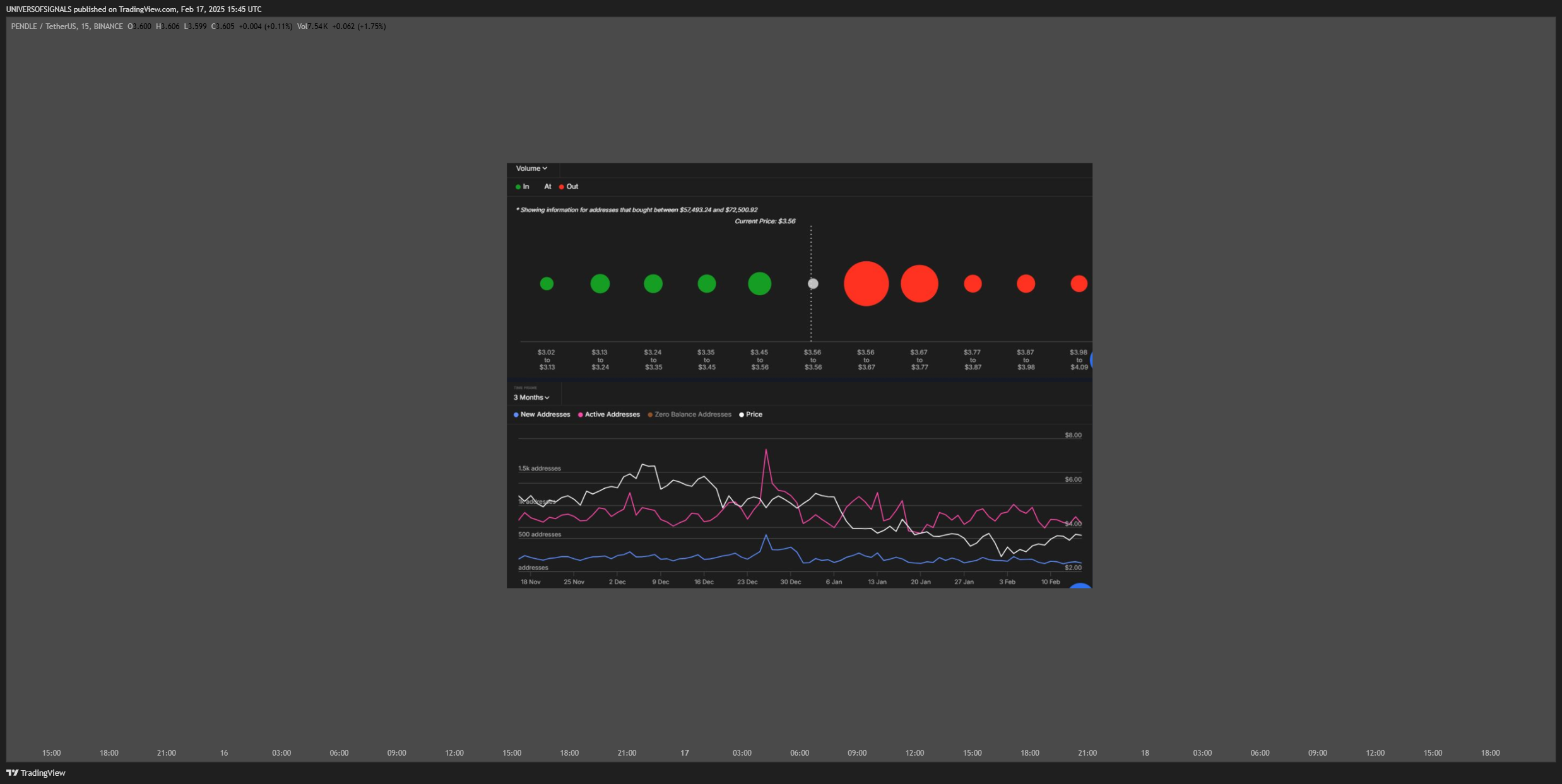Click the 2 Dec date label

[617, 582]
